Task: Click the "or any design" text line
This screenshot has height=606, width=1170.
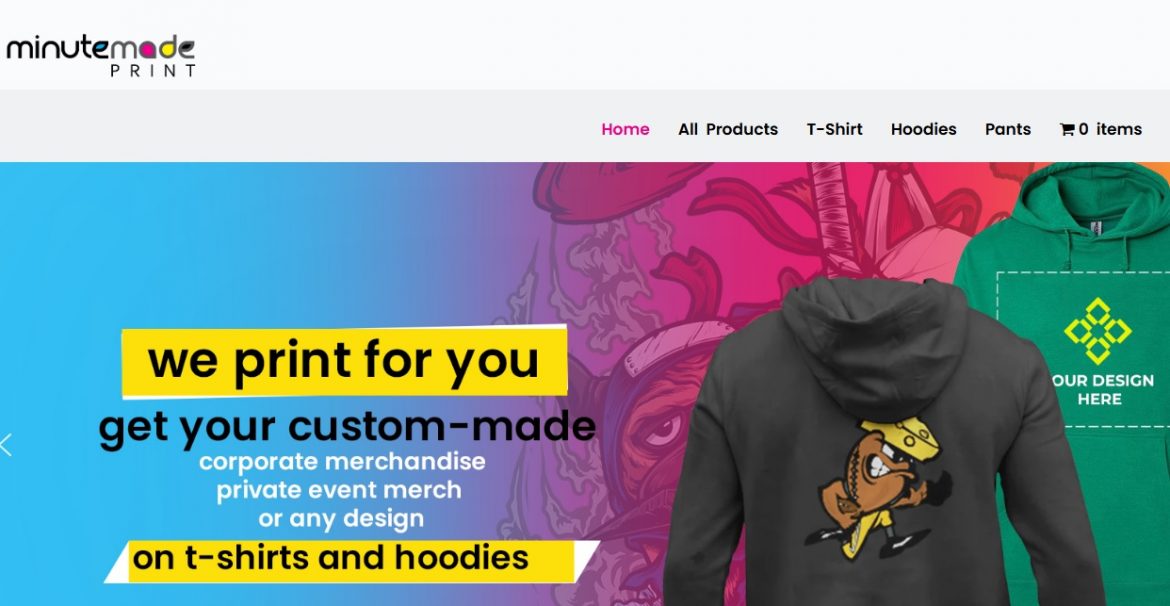Action: tap(341, 519)
